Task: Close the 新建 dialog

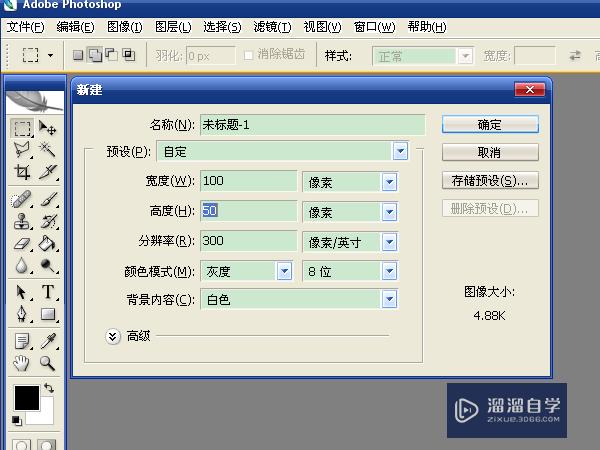Action: 530,90
